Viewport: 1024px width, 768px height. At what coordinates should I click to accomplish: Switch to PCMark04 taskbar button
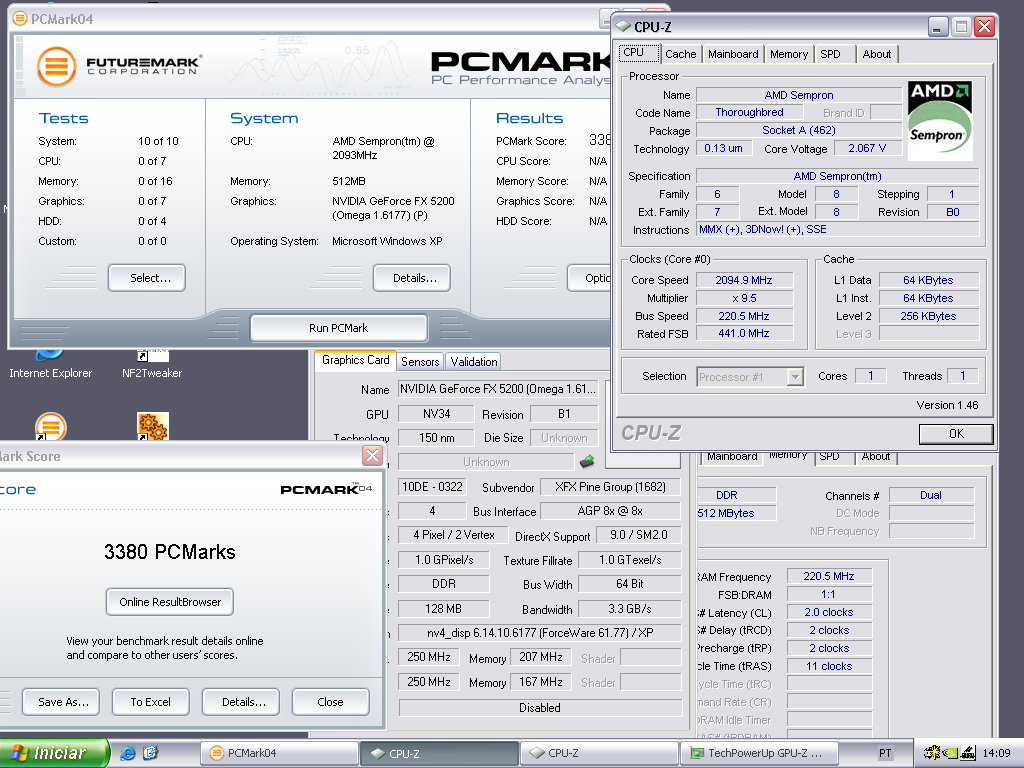pyautogui.click(x=280, y=753)
